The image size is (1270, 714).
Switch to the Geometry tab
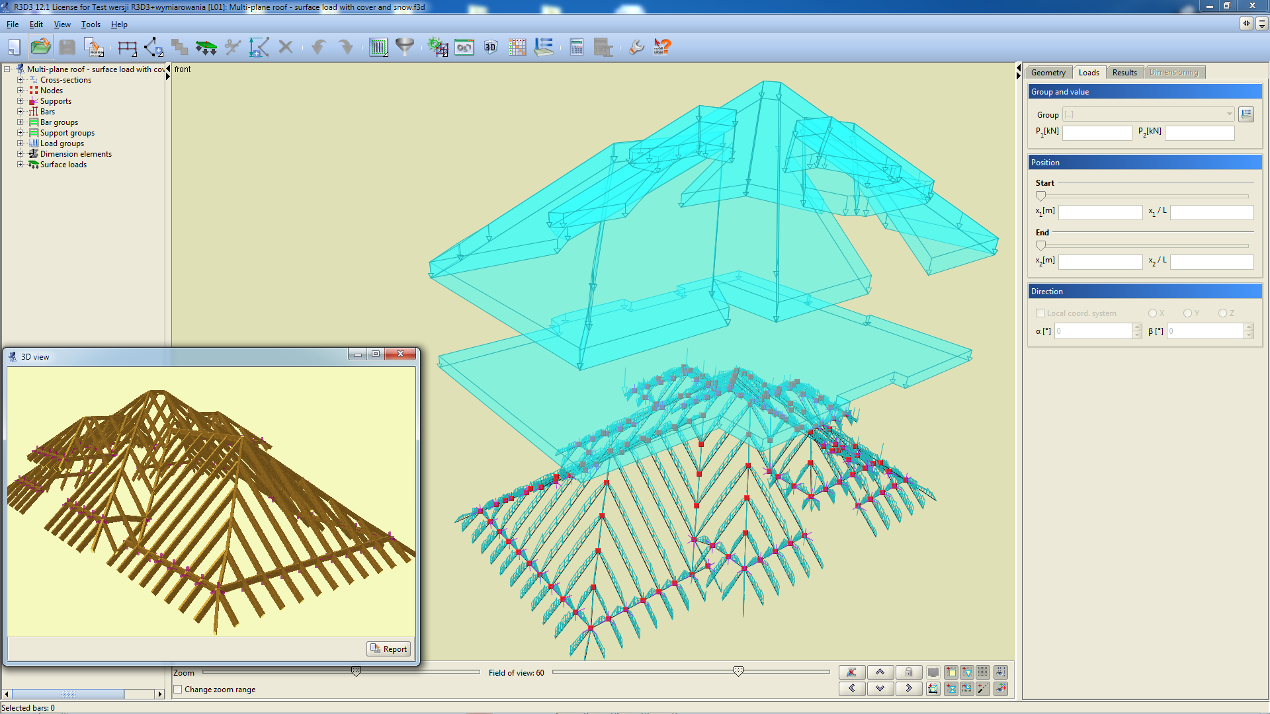(x=1048, y=72)
